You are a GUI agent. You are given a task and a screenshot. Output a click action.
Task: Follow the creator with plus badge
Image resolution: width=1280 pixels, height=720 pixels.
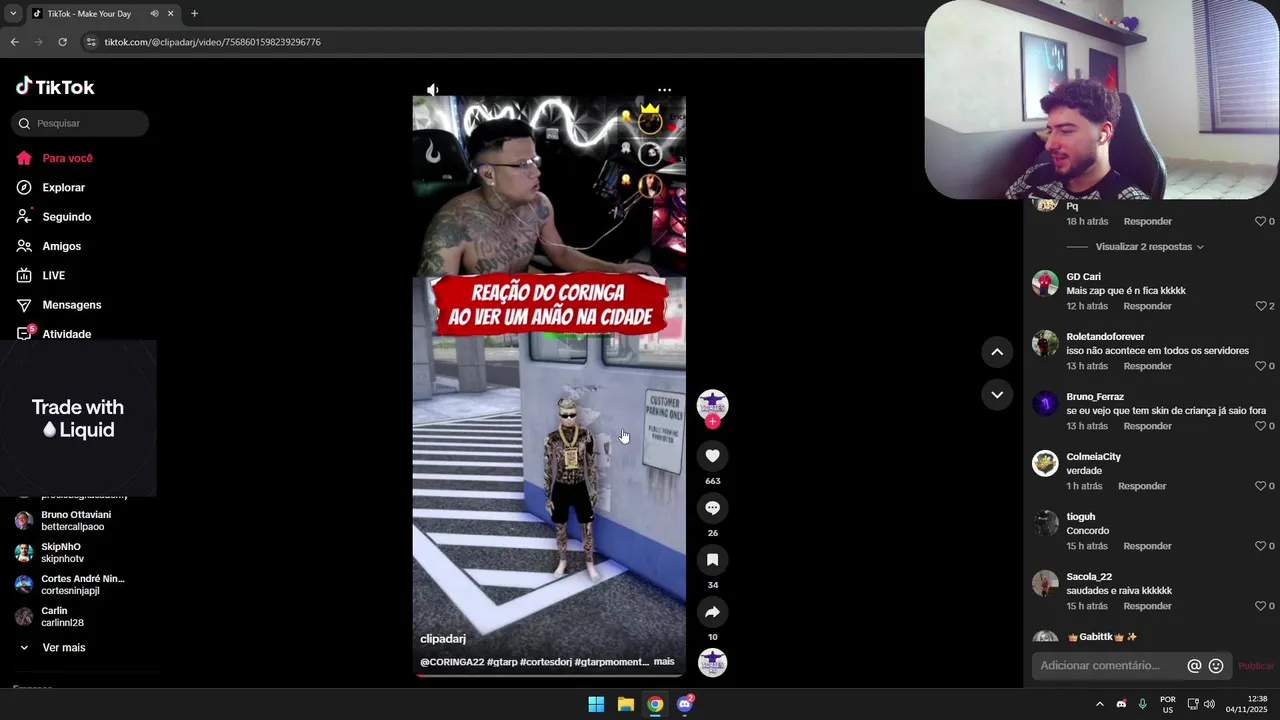click(712, 422)
